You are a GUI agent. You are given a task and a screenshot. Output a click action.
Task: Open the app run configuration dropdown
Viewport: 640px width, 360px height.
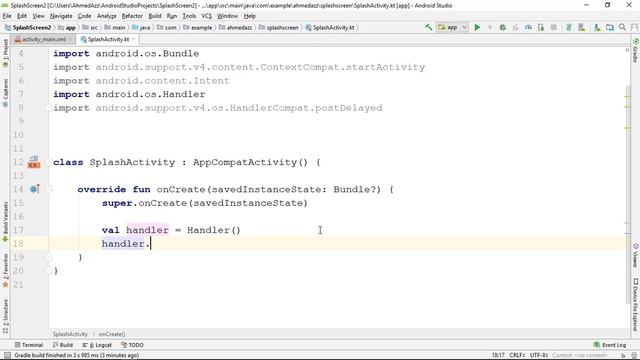[452, 27]
